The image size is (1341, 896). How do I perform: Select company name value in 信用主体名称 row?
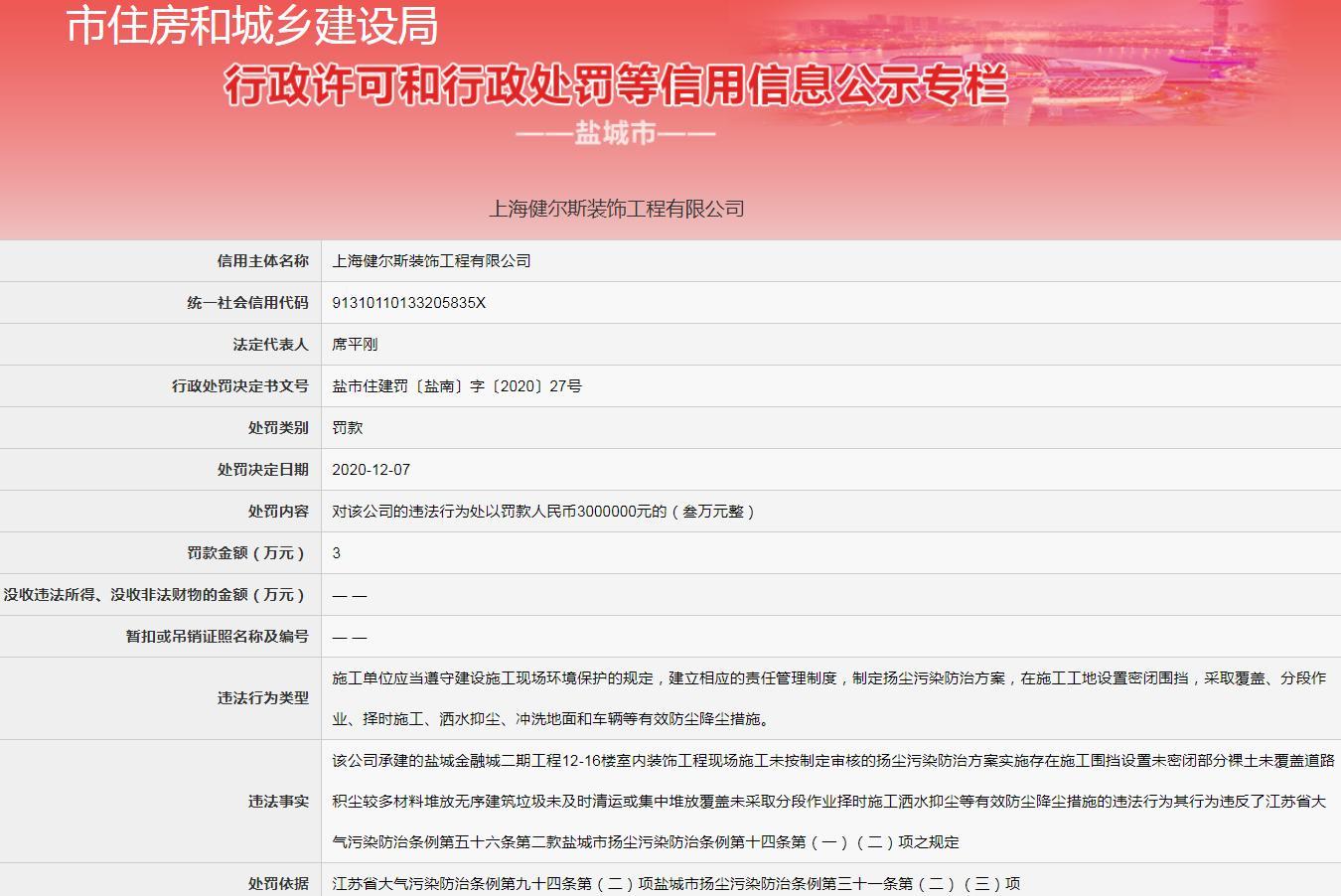pyautogui.click(x=431, y=260)
